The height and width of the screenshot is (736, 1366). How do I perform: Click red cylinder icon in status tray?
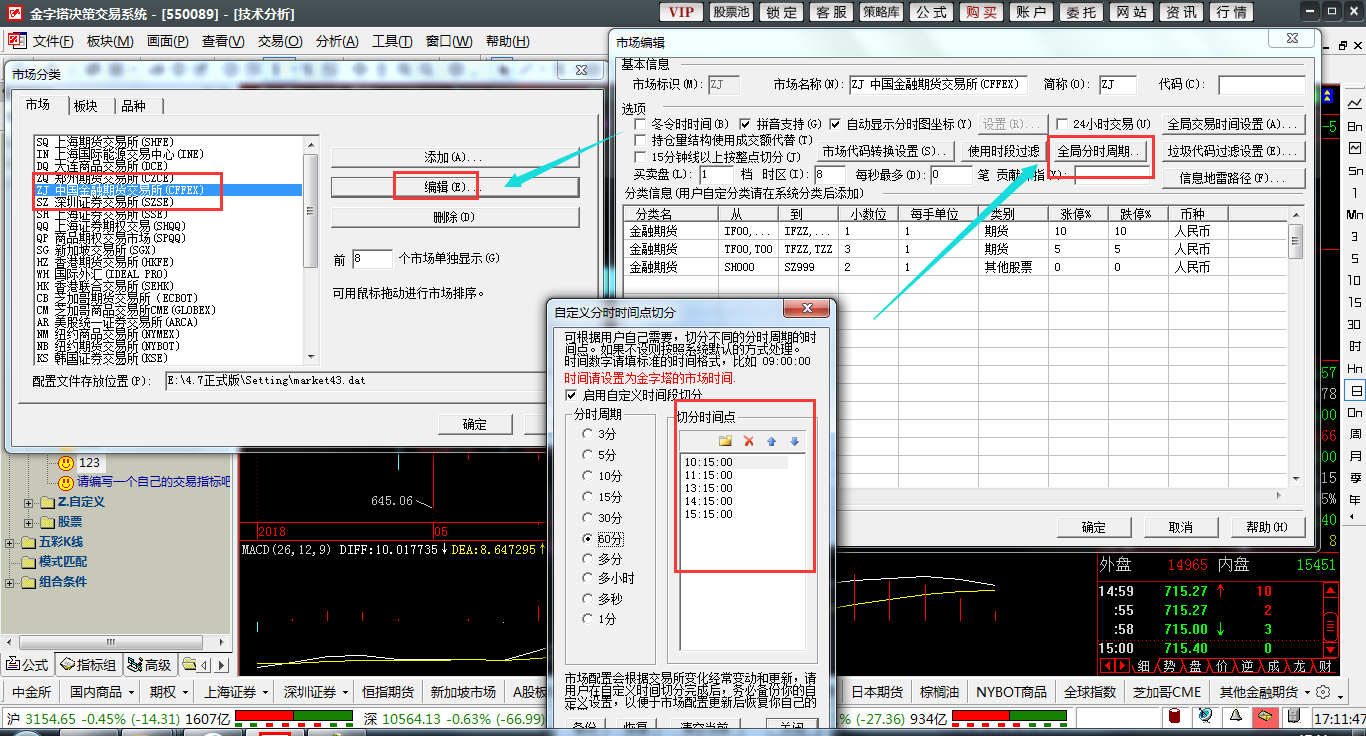coord(1176,716)
